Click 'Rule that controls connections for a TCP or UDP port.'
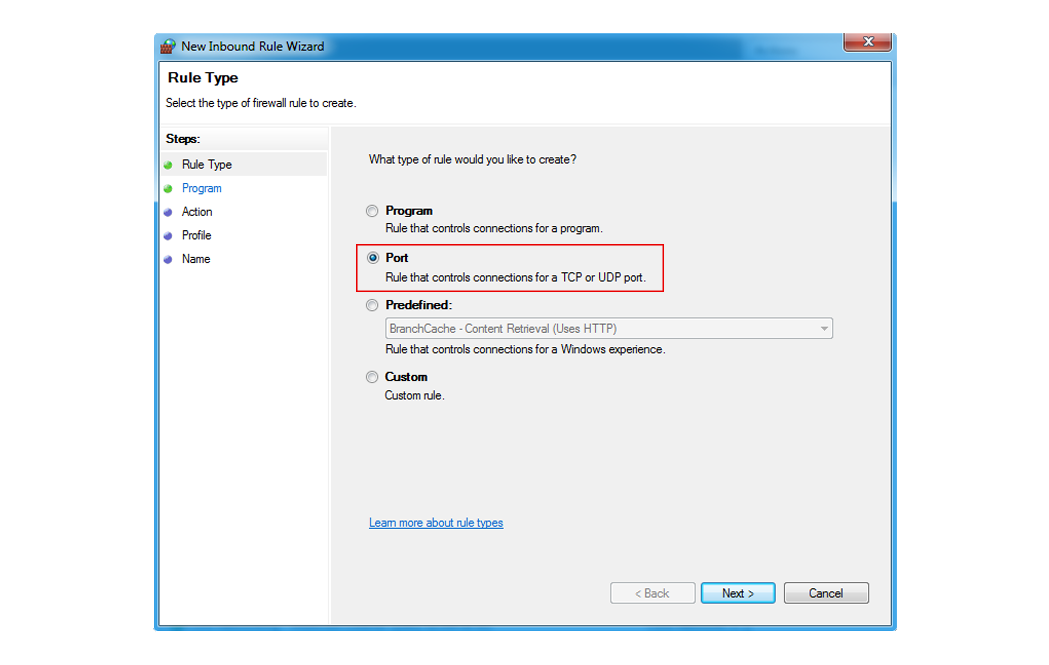Screen dimensions: 1049x665 [x=515, y=278]
